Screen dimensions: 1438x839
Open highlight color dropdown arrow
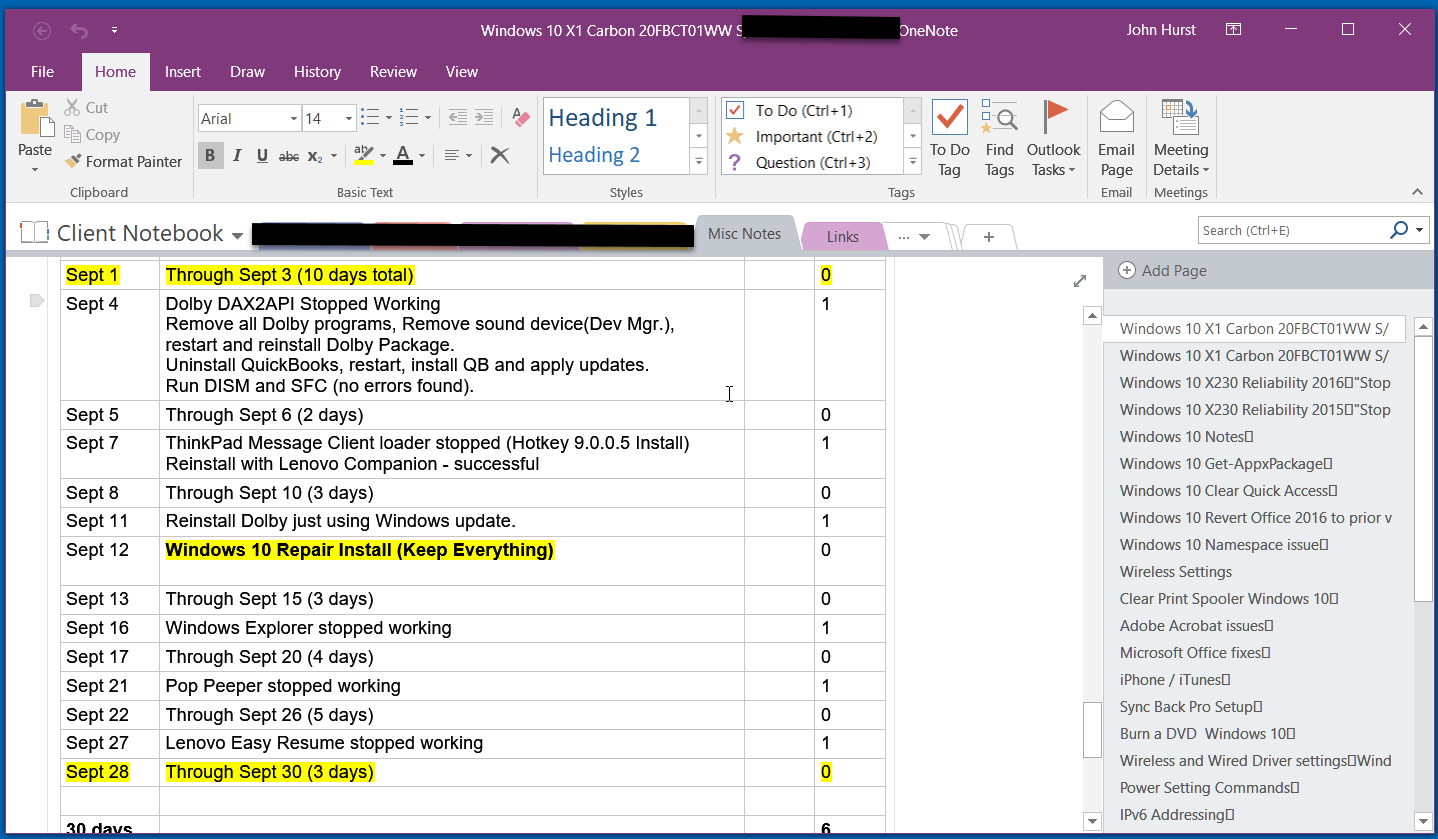pos(382,156)
